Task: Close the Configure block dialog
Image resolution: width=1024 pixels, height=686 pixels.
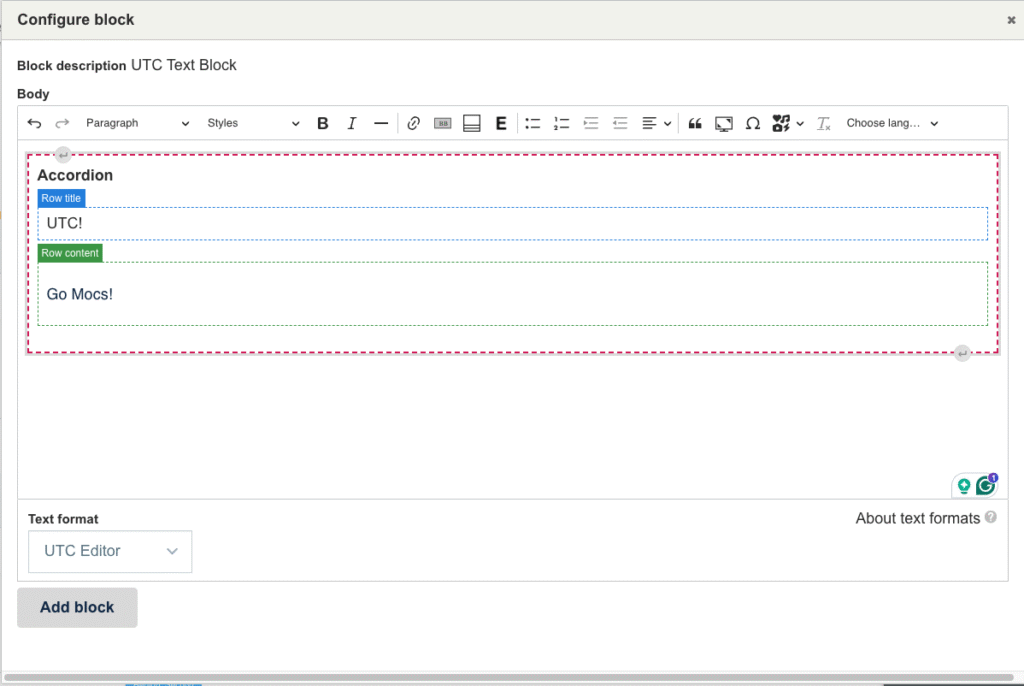Action: pyautogui.click(x=1011, y=20)
